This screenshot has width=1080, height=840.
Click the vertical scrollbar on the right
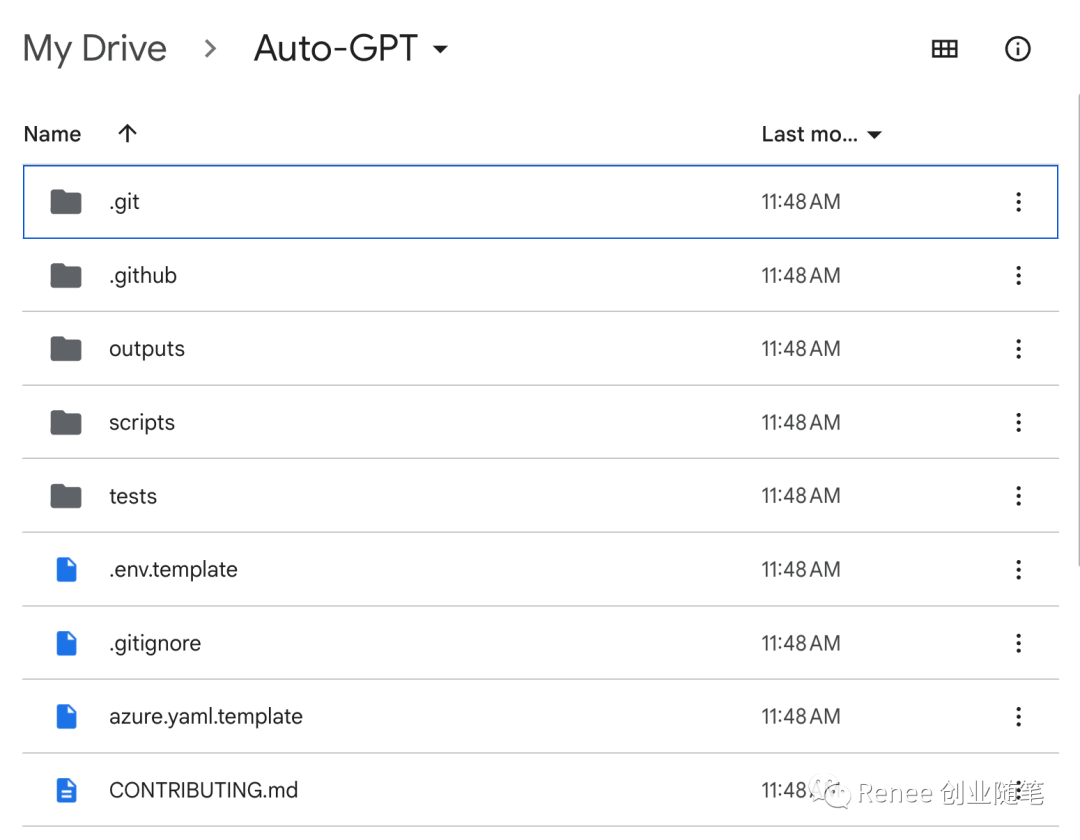(x=1077, y=330)
